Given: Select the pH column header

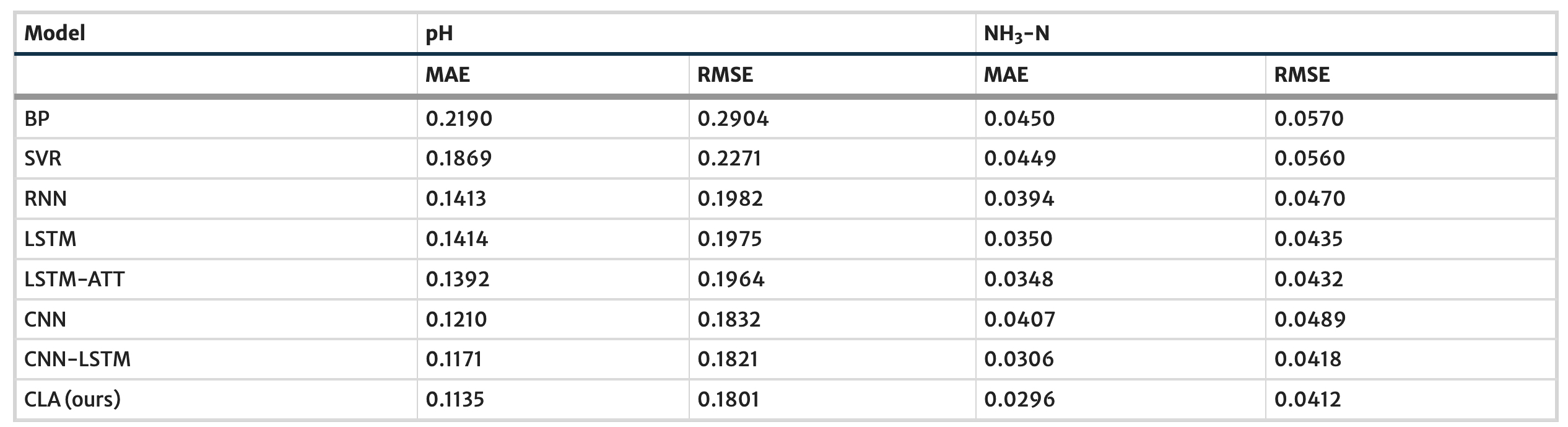Looking at the screenshot, I should click(439, 33).
